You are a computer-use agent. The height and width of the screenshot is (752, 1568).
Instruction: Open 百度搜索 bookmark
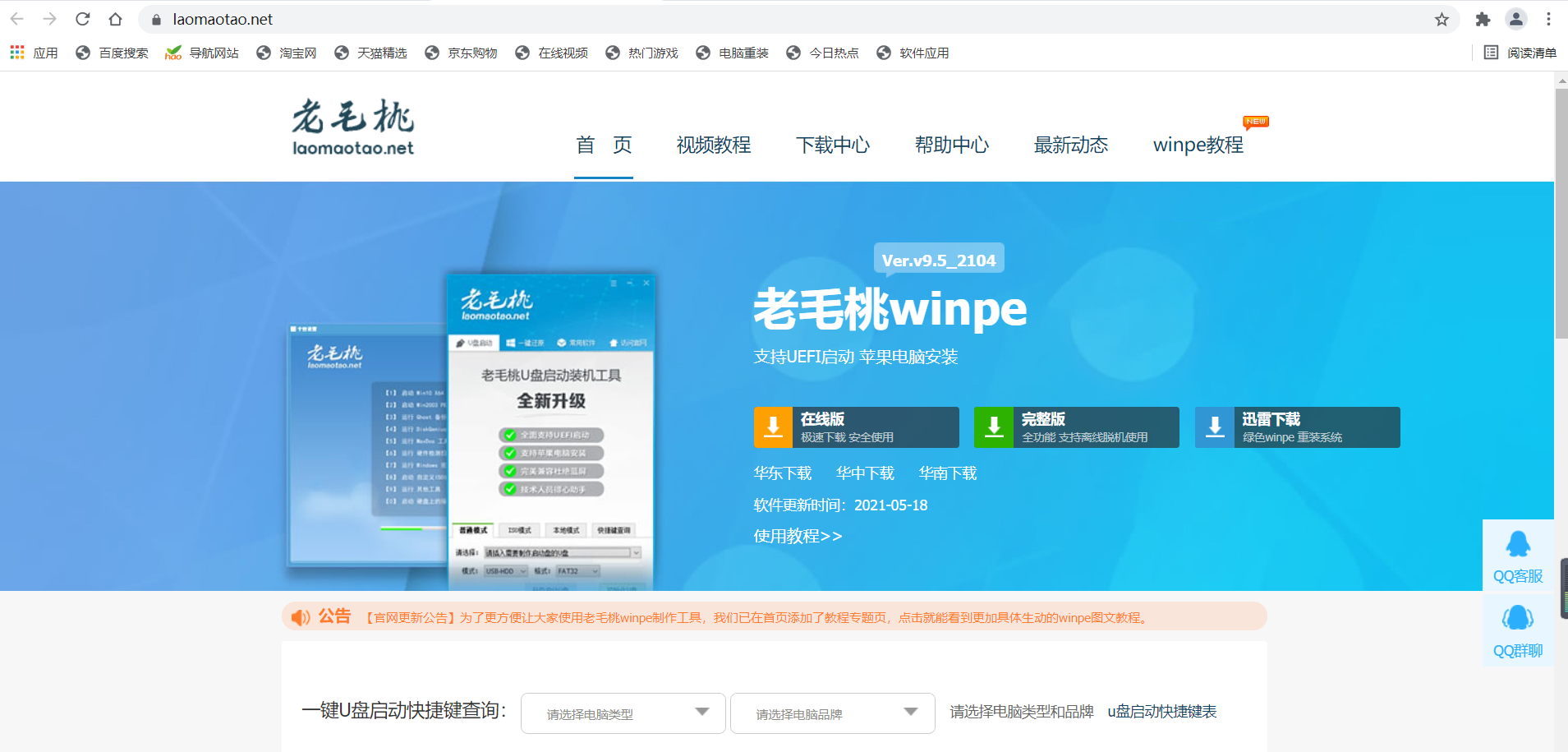pyautogui.click(x=112, y=53)
